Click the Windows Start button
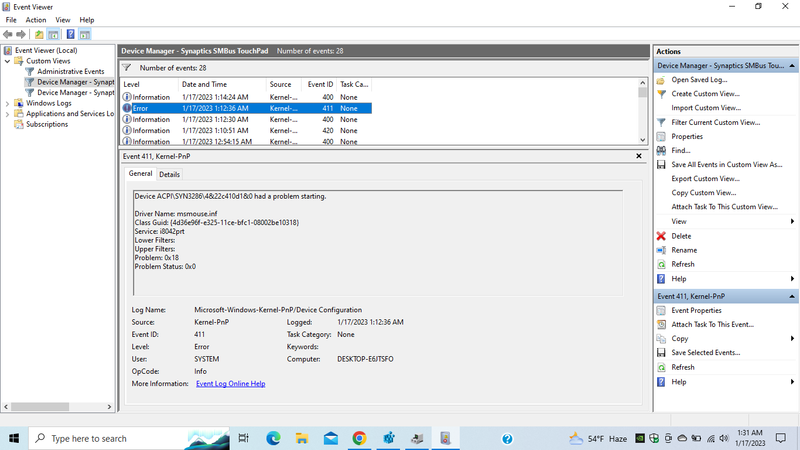 [x=14, y=438]
